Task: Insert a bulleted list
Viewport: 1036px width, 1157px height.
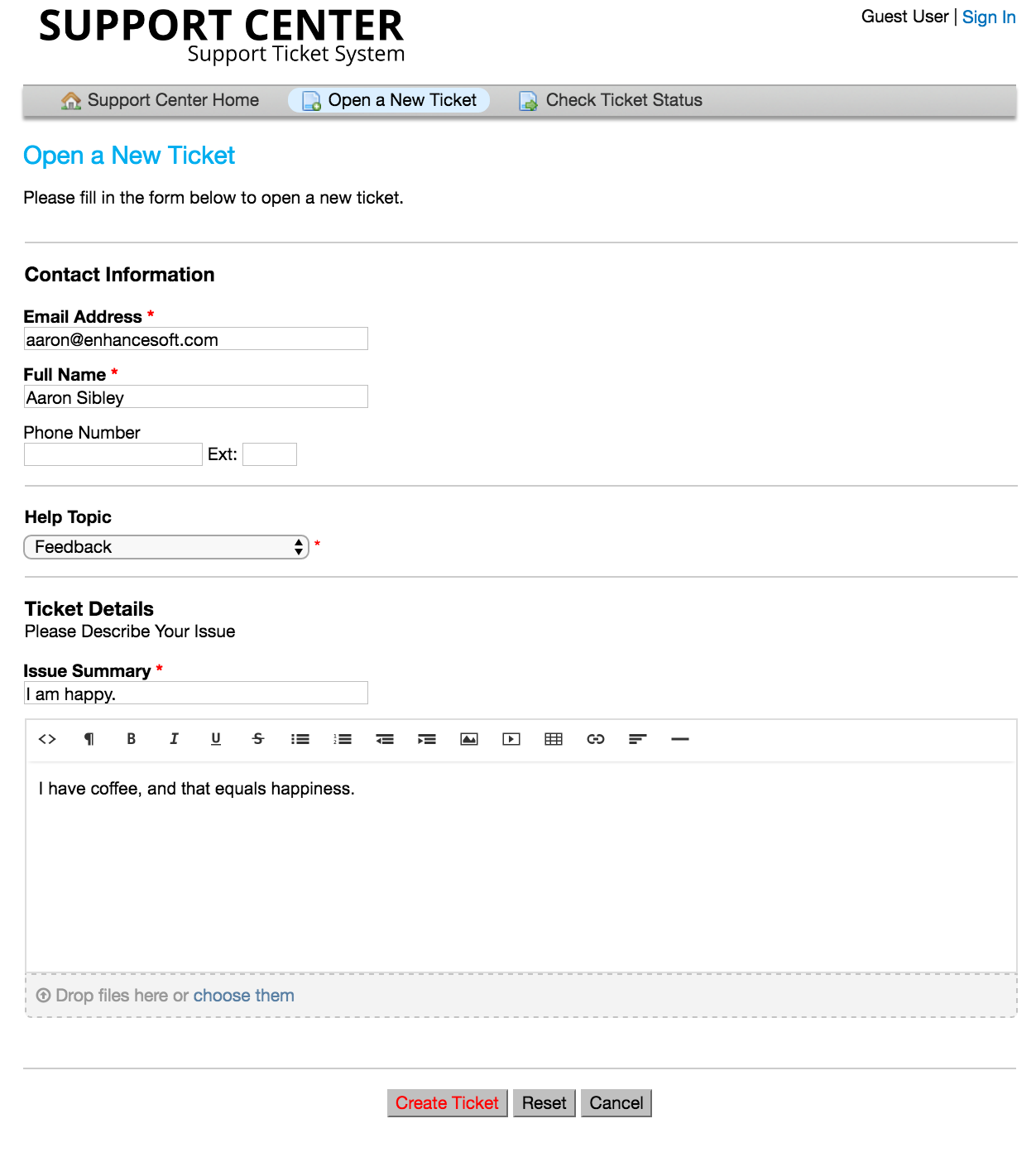Action: pos(300,739)
